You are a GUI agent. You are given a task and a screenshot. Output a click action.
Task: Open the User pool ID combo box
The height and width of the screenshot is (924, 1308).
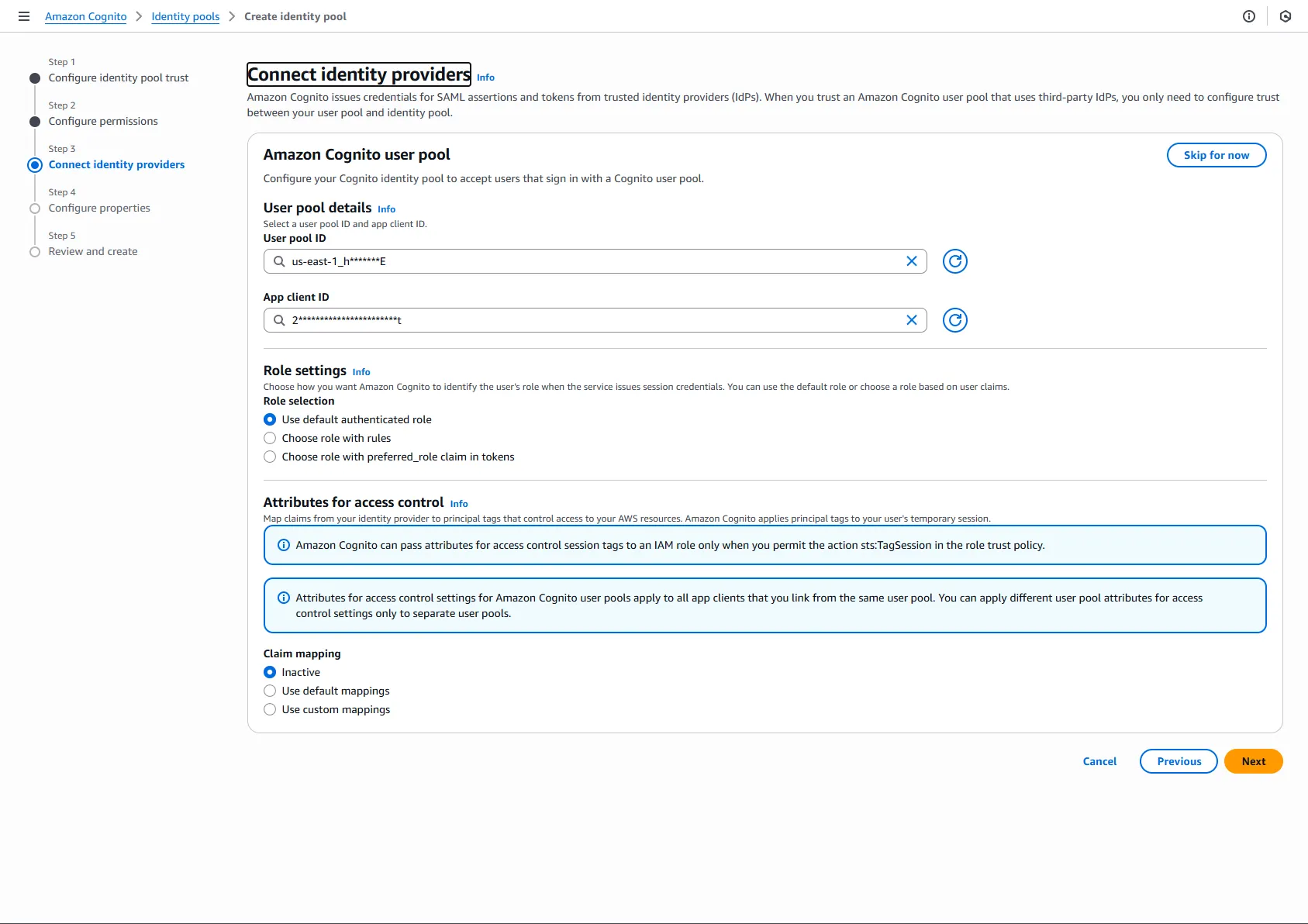(595, 261)
